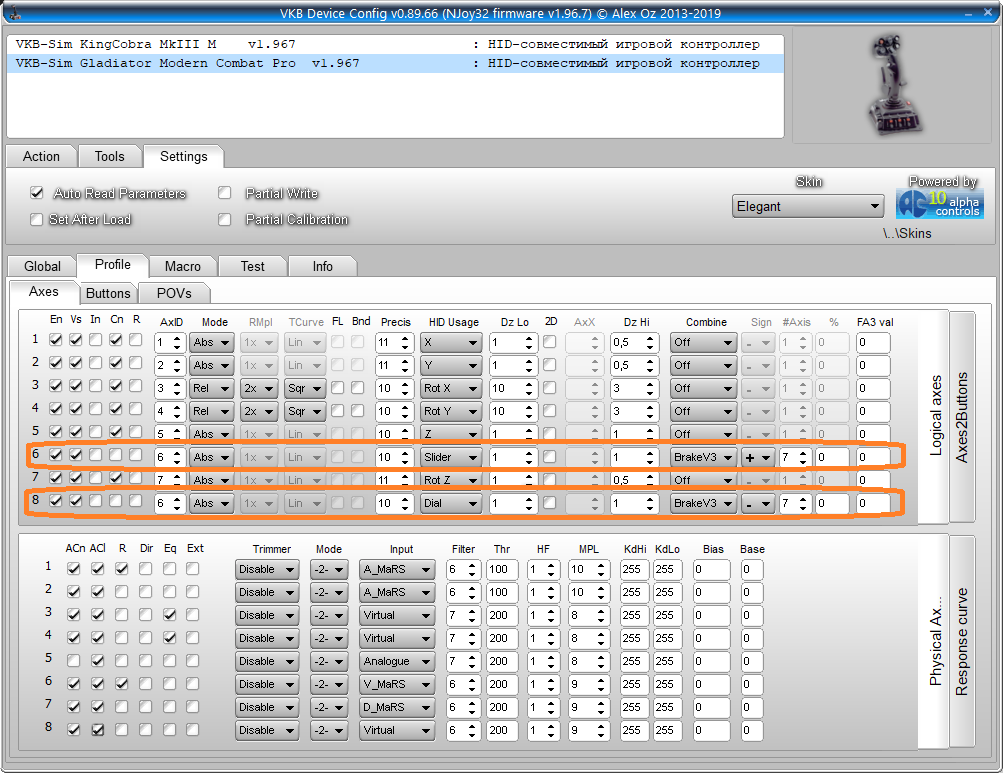Toggle ACn checkbox for physical axis 5
1003x773 pixels.
pos(74,660)
